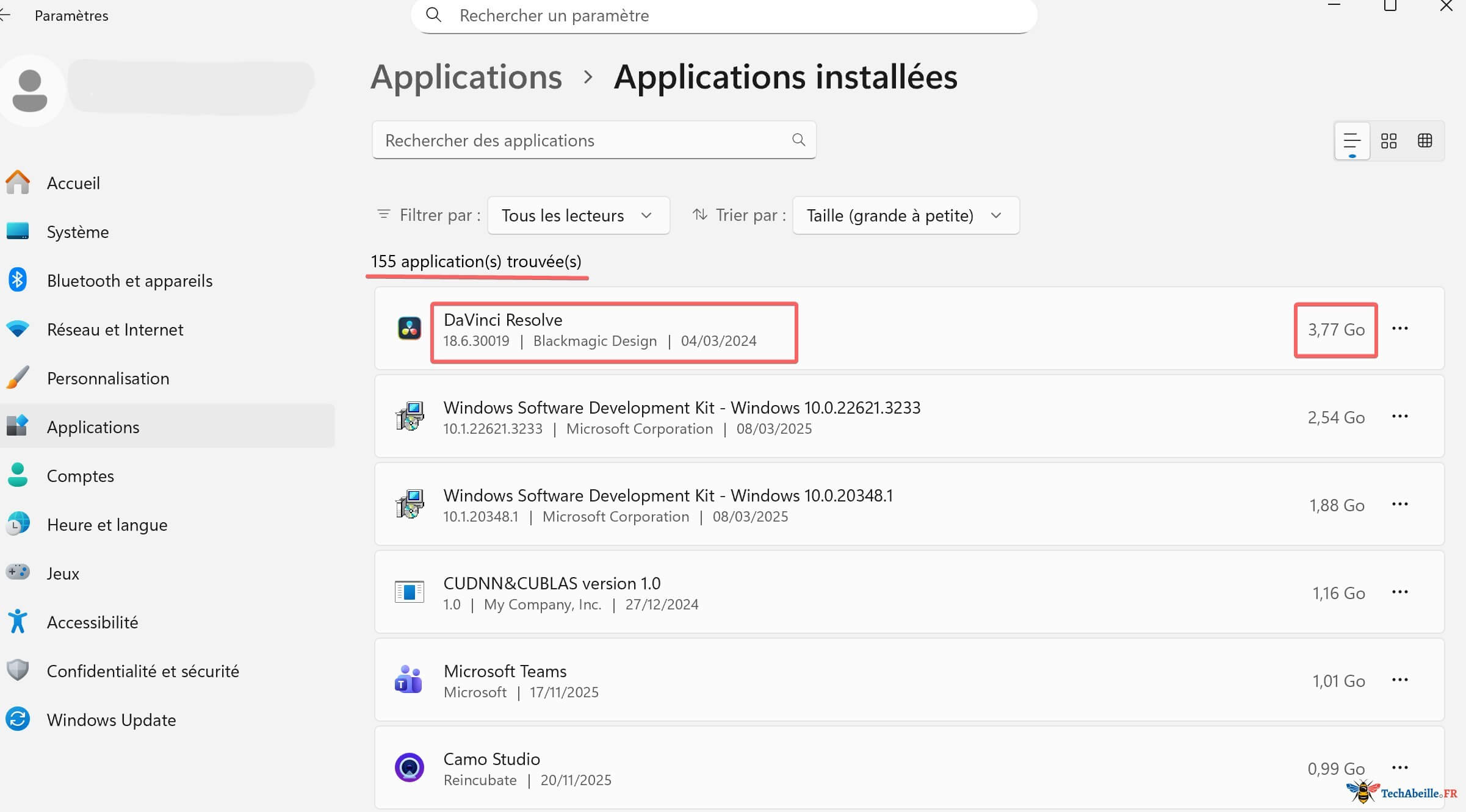Open the Tous les lecteurs filter dropdown
The width and height of the screenshot is (1466, 812).
pos(577,215)
